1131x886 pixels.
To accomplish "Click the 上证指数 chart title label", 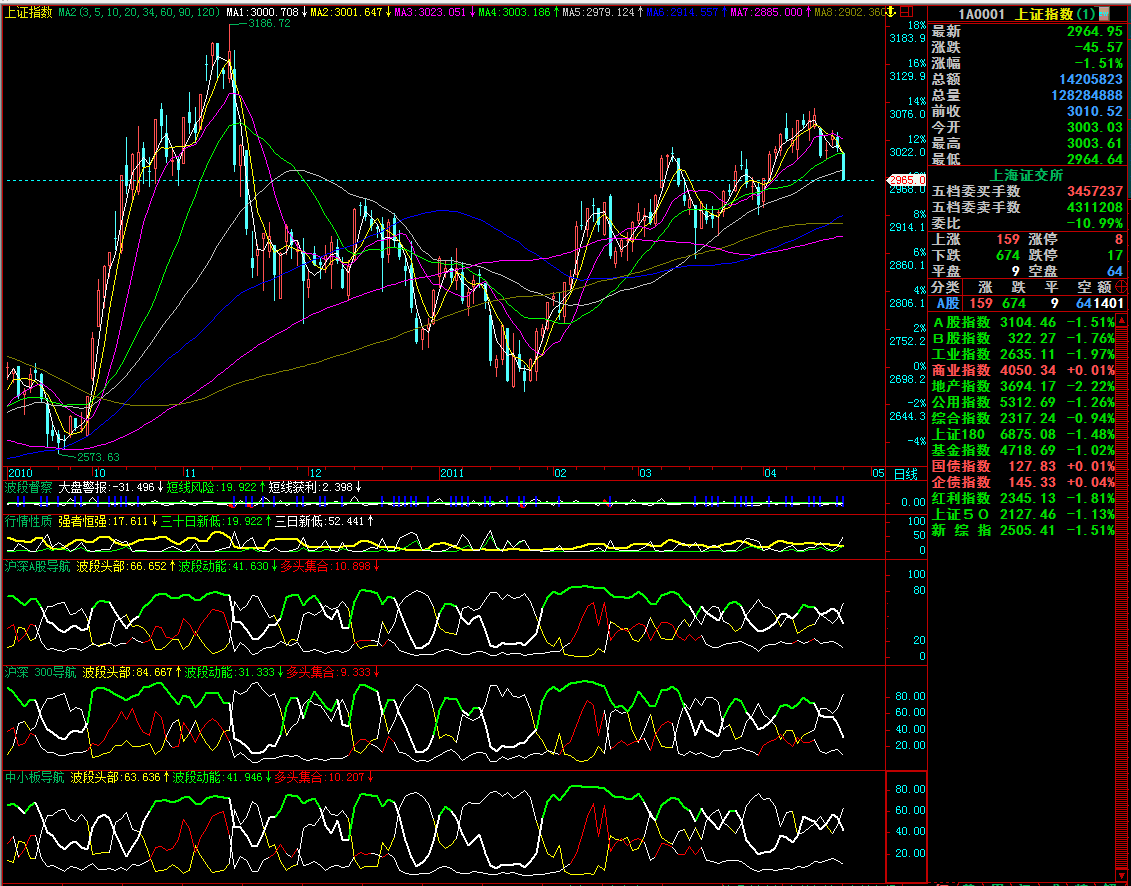I will [28, 12].
